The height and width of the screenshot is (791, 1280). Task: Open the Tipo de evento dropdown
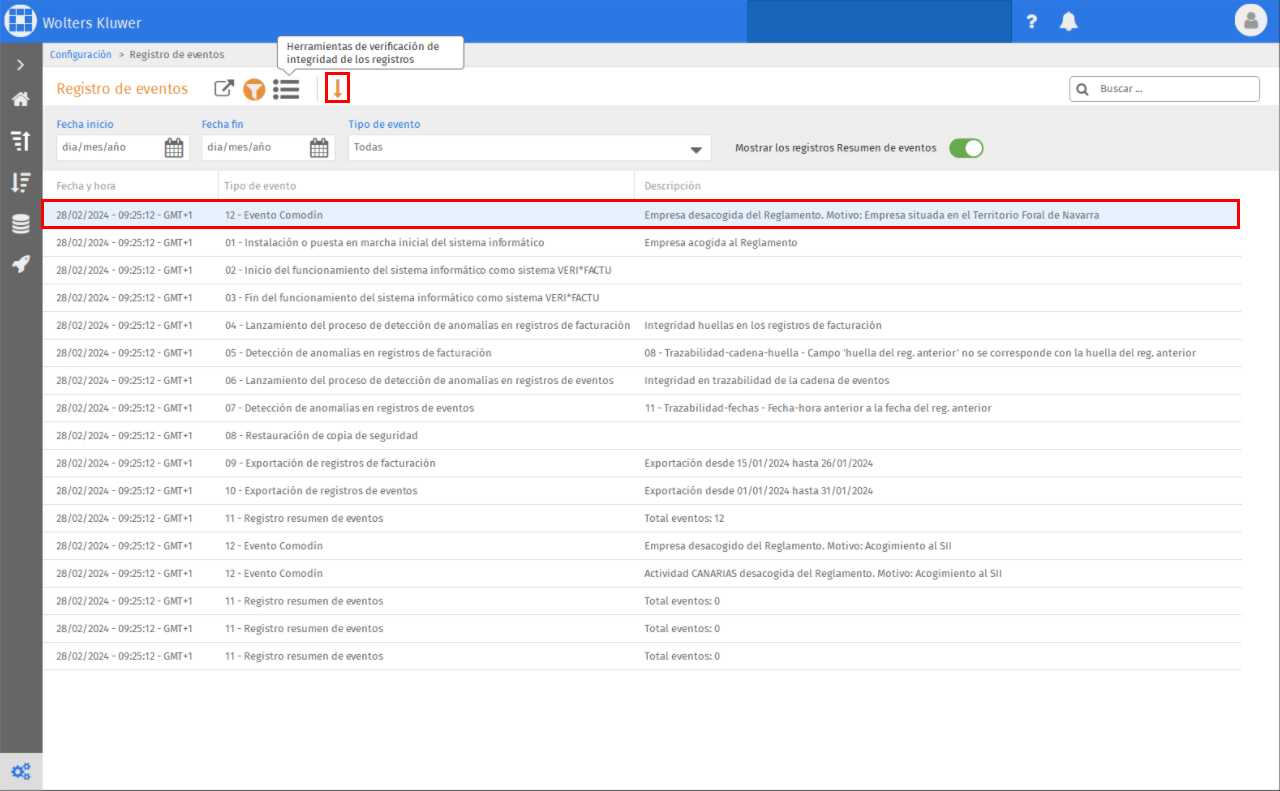pos(530,147)
